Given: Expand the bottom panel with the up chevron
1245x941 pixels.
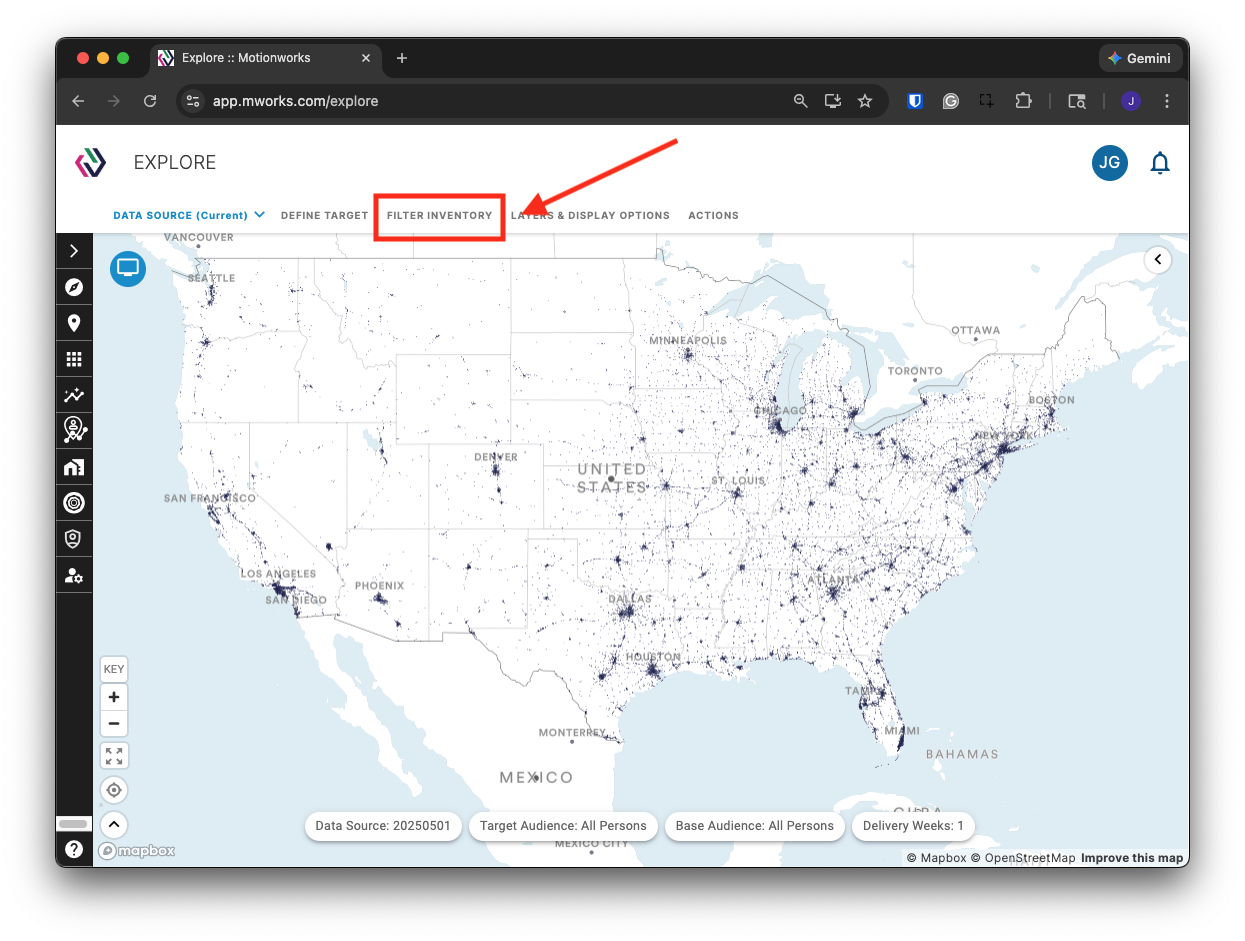Looking at the screenshot, I should (114, 825).
